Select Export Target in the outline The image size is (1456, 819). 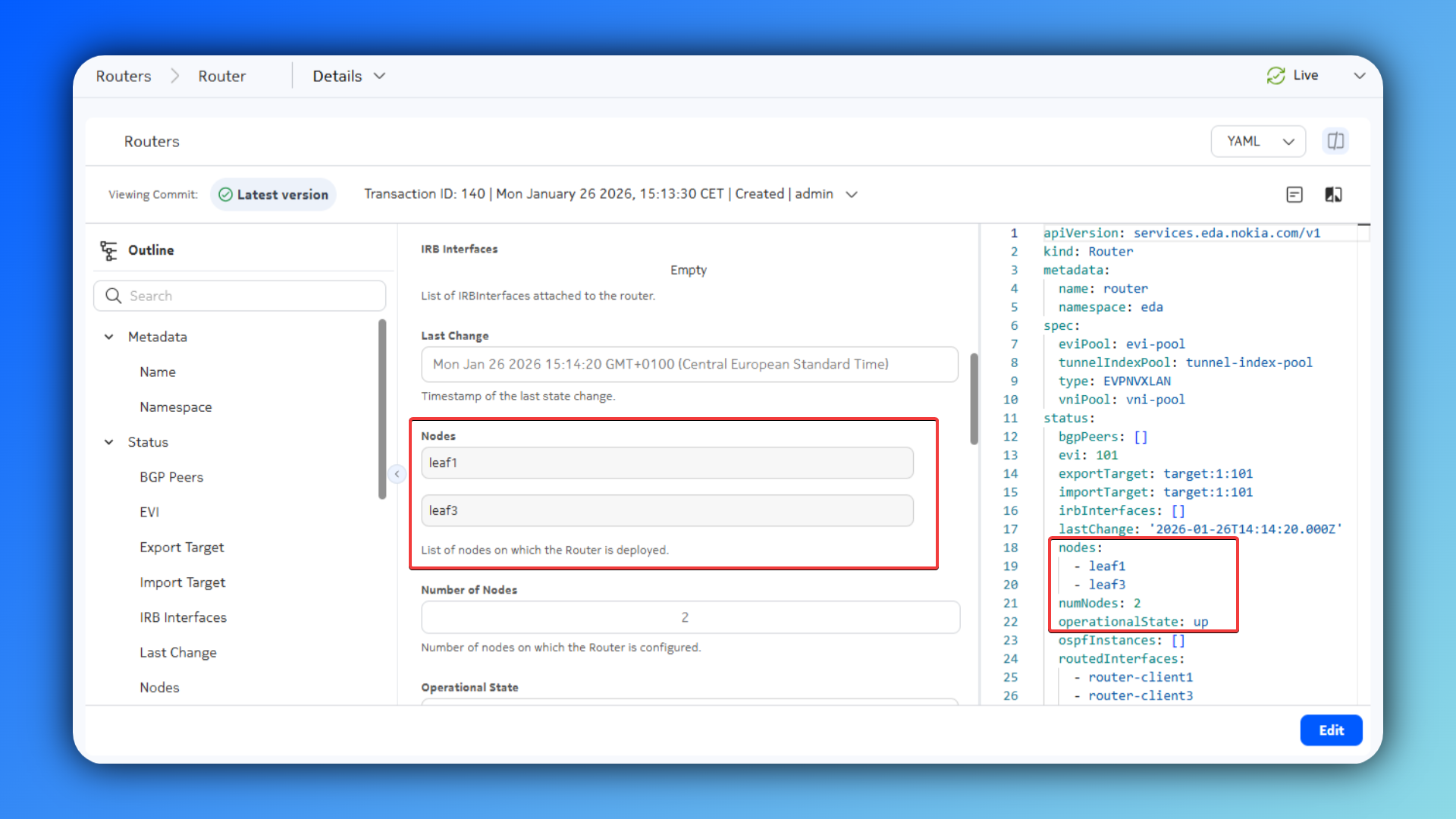coord(182,548)
